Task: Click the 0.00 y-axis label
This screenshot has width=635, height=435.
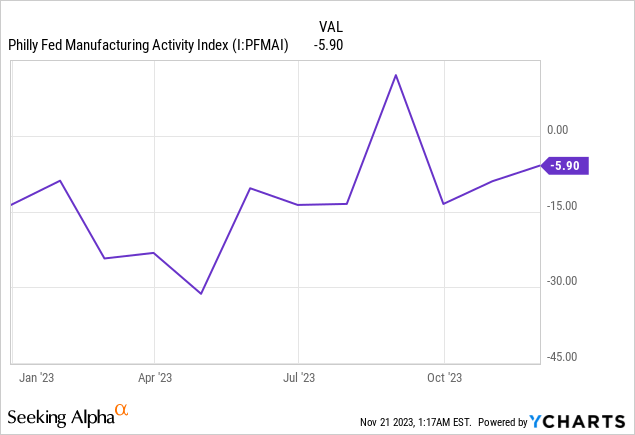Action: [558, 130]
